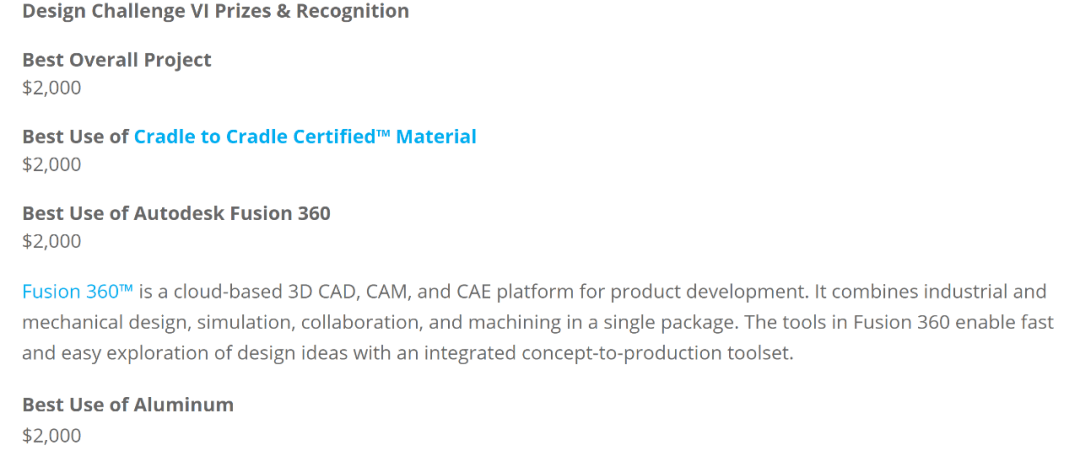Click $2,000 under Autodesk Fusion 360 heading
Screen dimensions: 1080x456
coord(51,241)
